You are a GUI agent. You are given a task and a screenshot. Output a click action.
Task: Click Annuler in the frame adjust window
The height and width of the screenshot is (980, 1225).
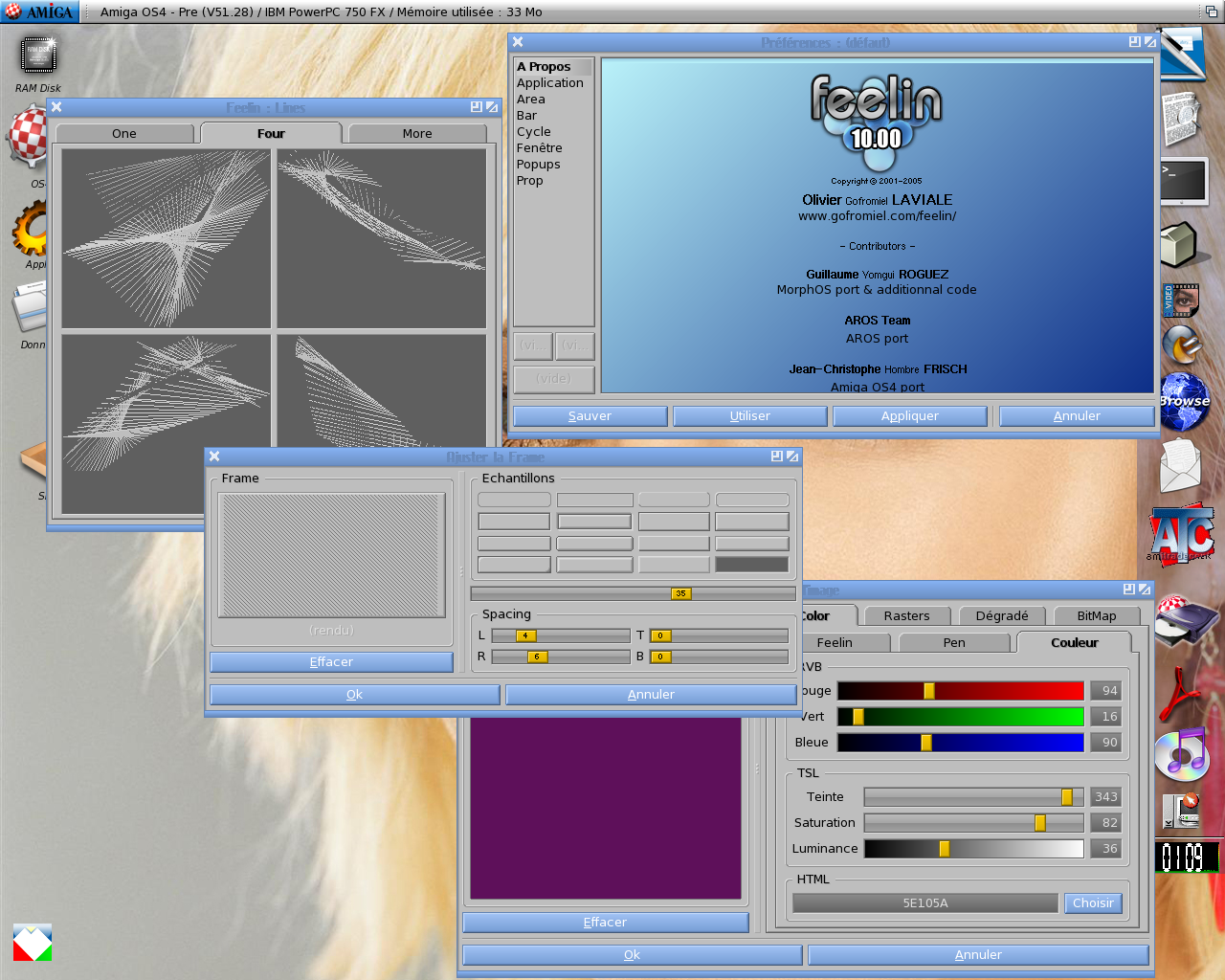click(x=651, y=695)
